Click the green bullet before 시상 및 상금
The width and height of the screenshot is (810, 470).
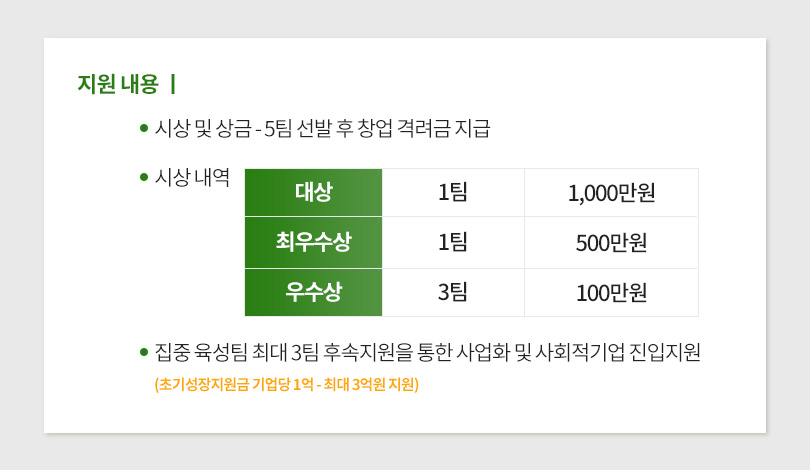tap(144, 128)
